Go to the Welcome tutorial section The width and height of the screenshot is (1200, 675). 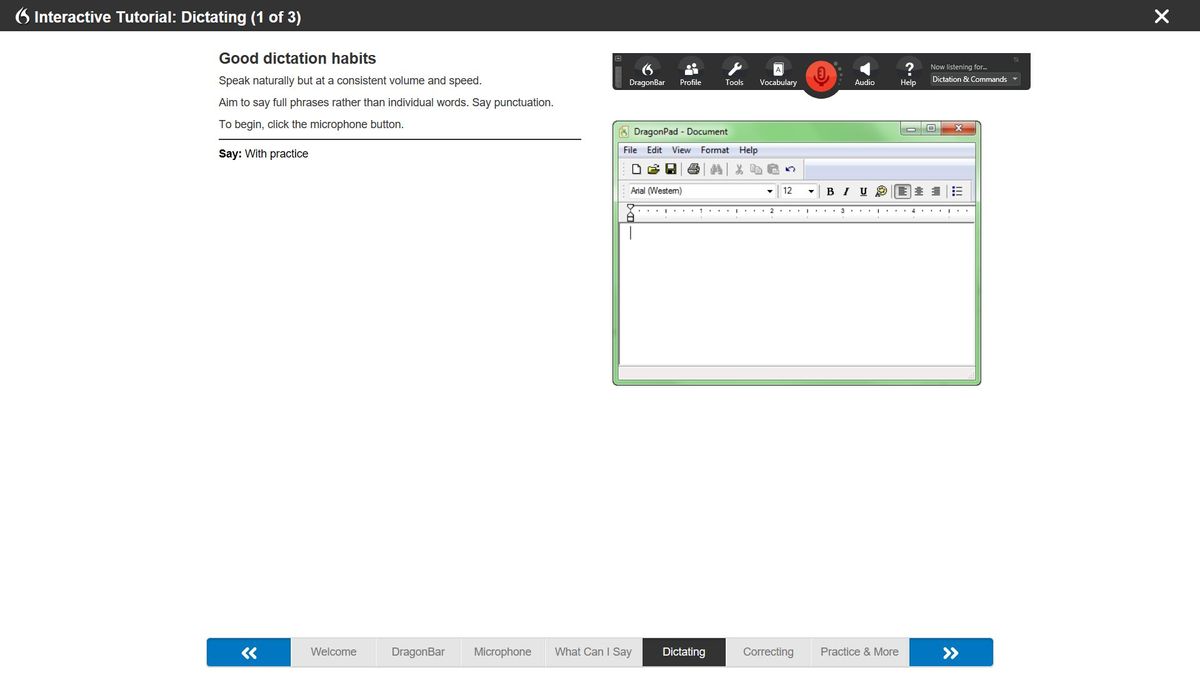point(333,651)
